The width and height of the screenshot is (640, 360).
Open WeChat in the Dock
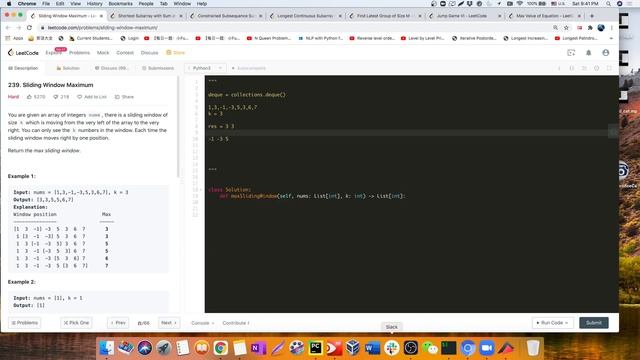[429, 348]
